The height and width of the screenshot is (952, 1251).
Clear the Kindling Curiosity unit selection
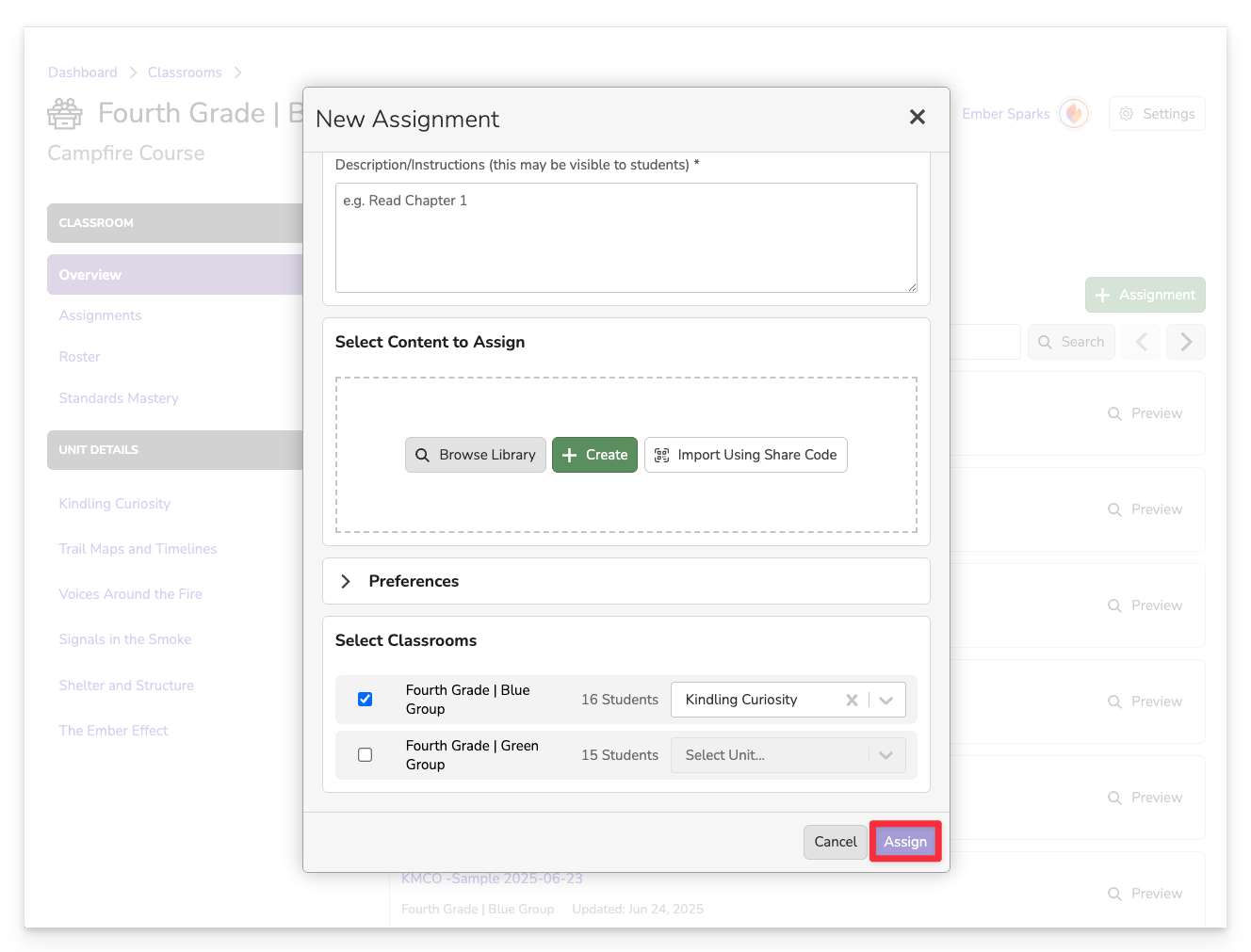[852, 700]
